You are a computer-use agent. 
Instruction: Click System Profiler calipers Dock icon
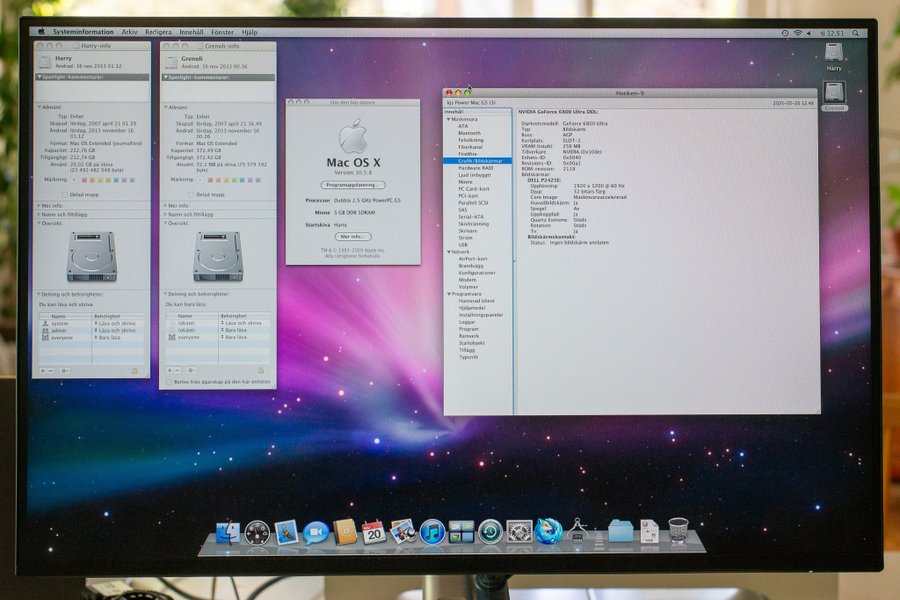(x=577, y=531)
